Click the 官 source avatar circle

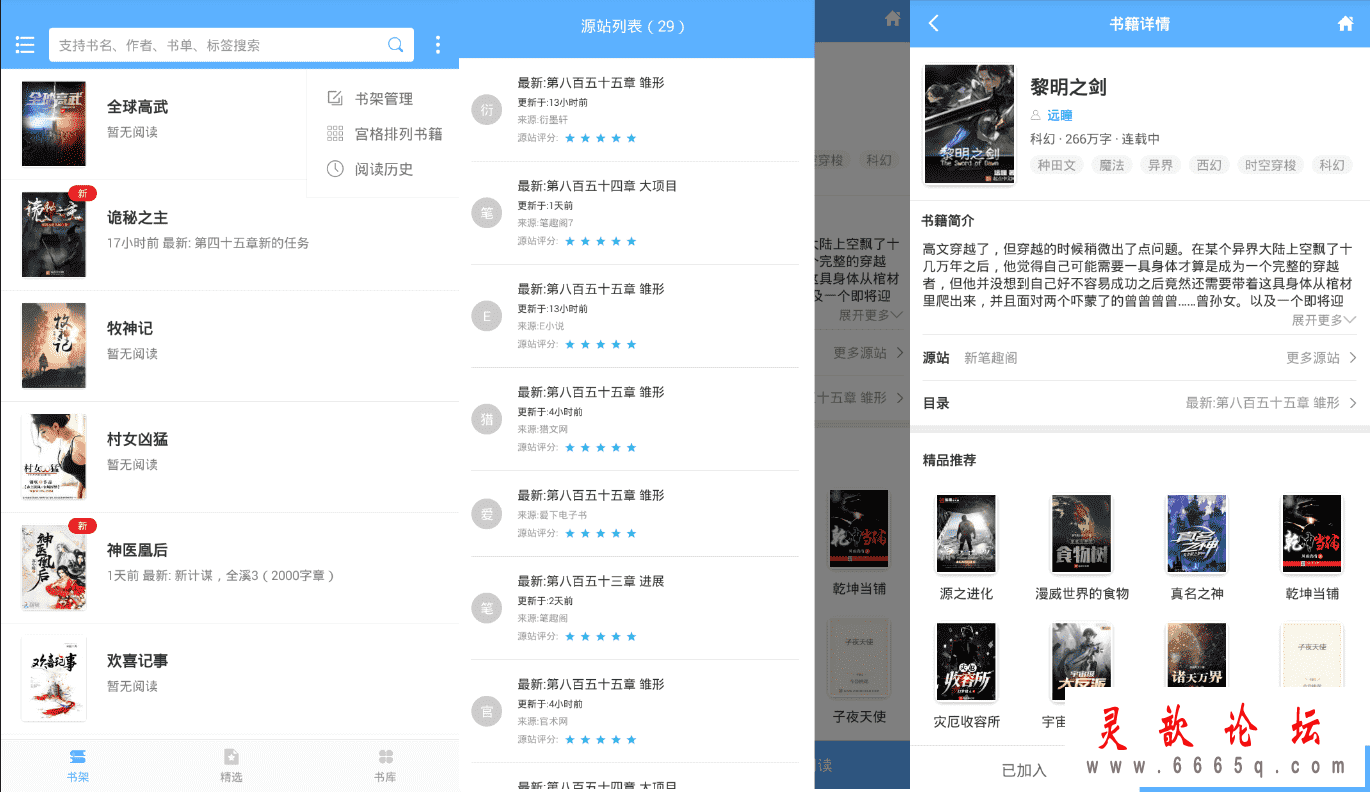[x=487, y=711]
